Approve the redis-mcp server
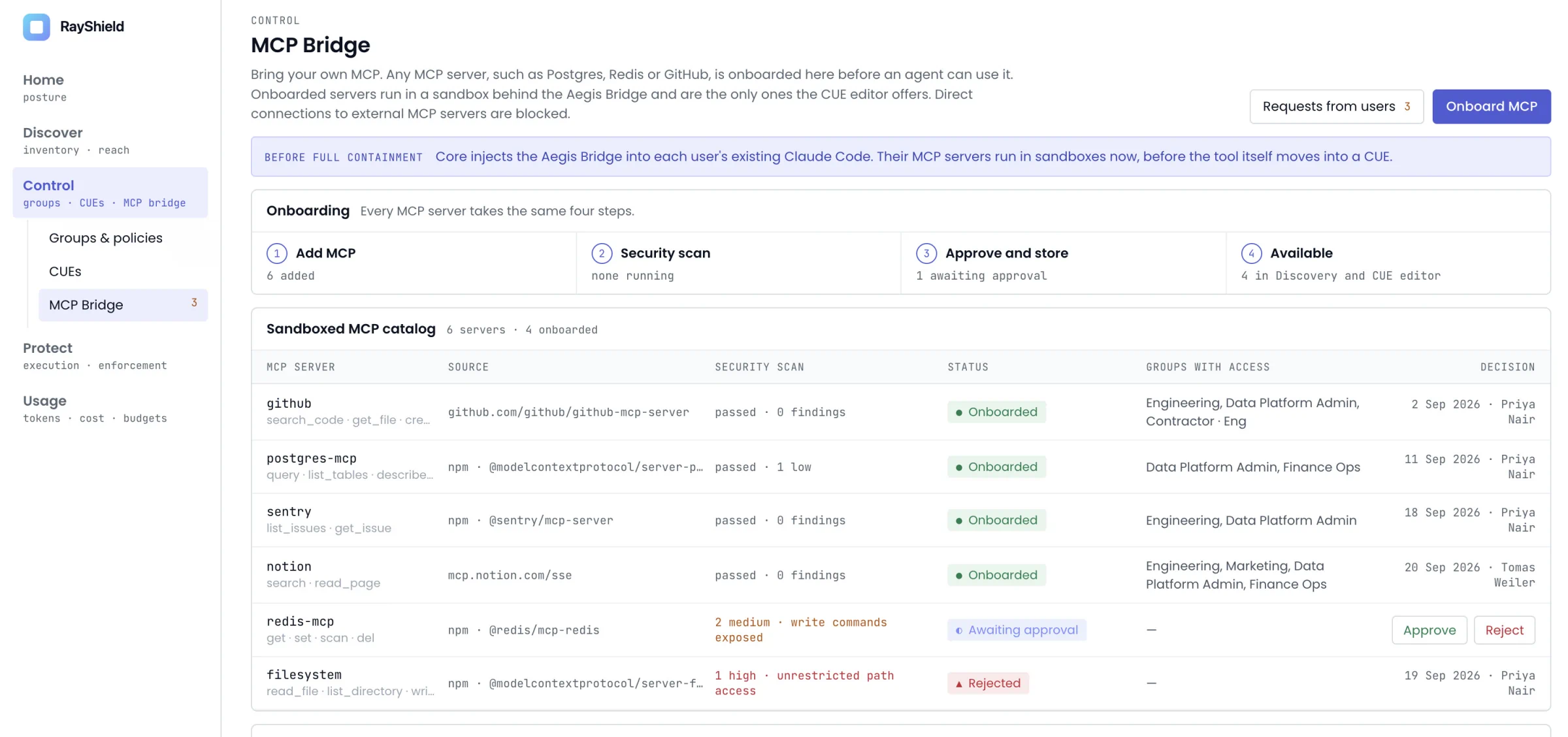The height and width of the screenshot is (737, 1568). click(1429, 630)
